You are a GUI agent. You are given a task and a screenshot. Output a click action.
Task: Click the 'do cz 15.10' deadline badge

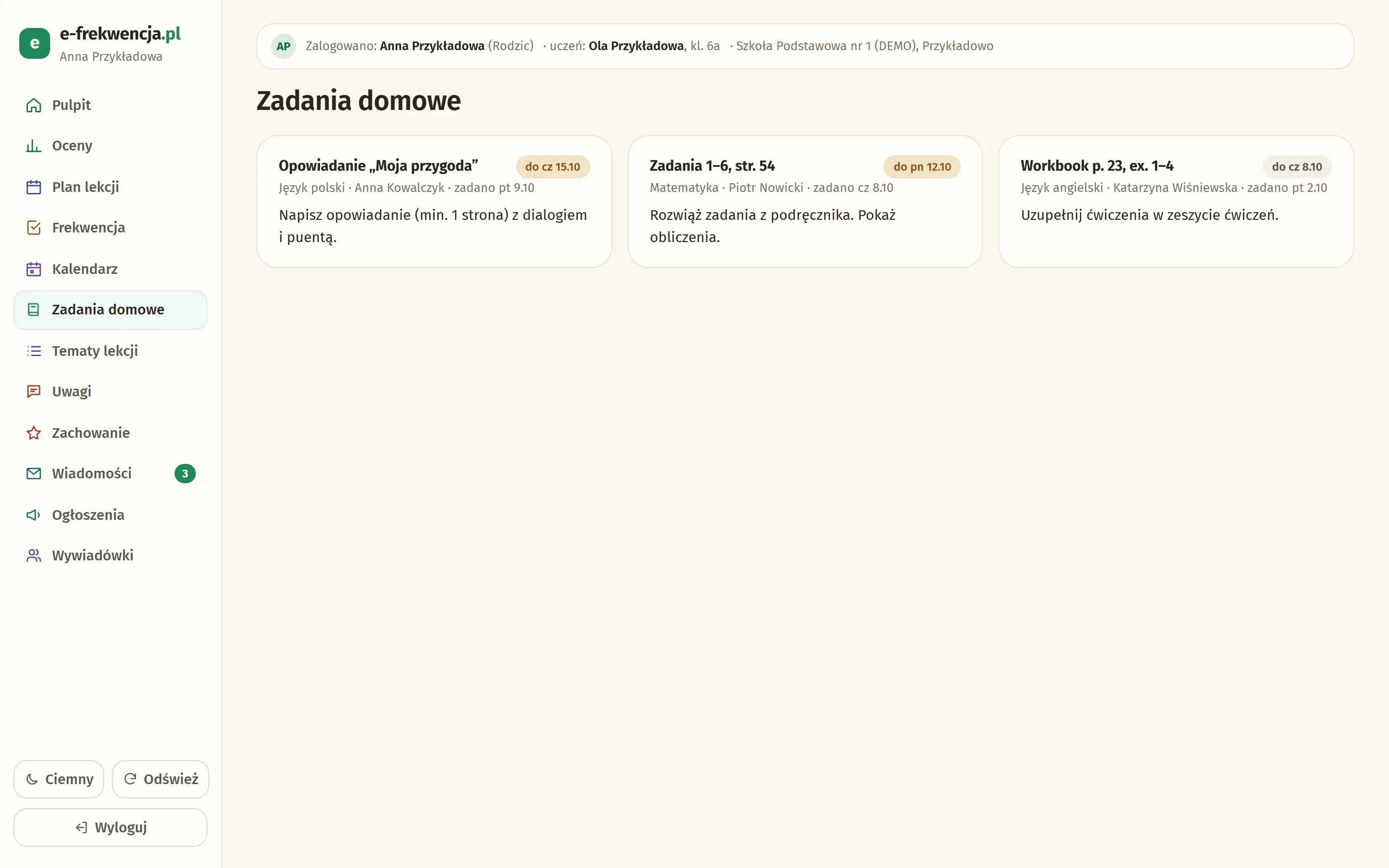[553, 167]
